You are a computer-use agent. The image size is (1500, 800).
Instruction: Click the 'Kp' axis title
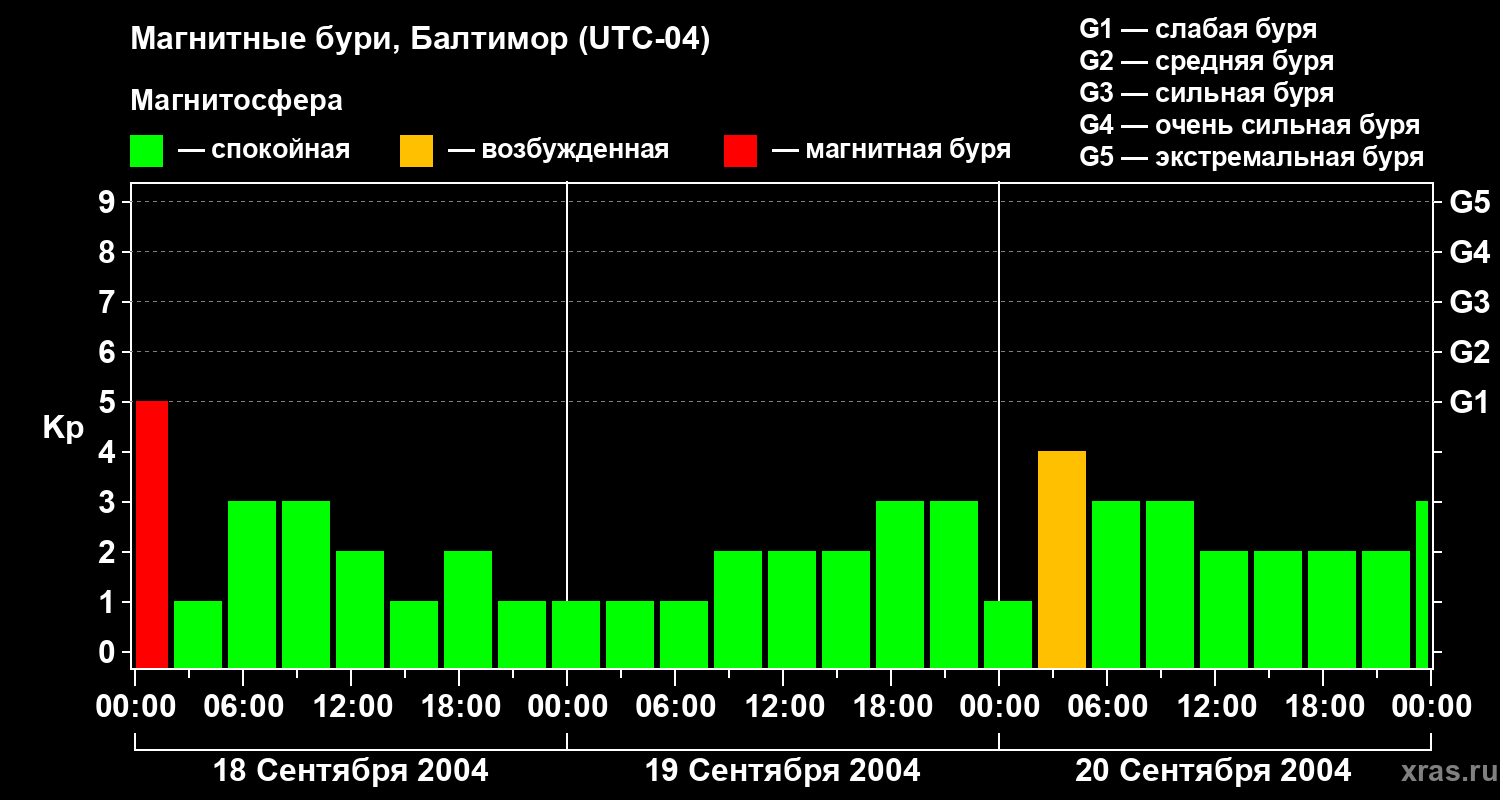(x=63, y=428)
